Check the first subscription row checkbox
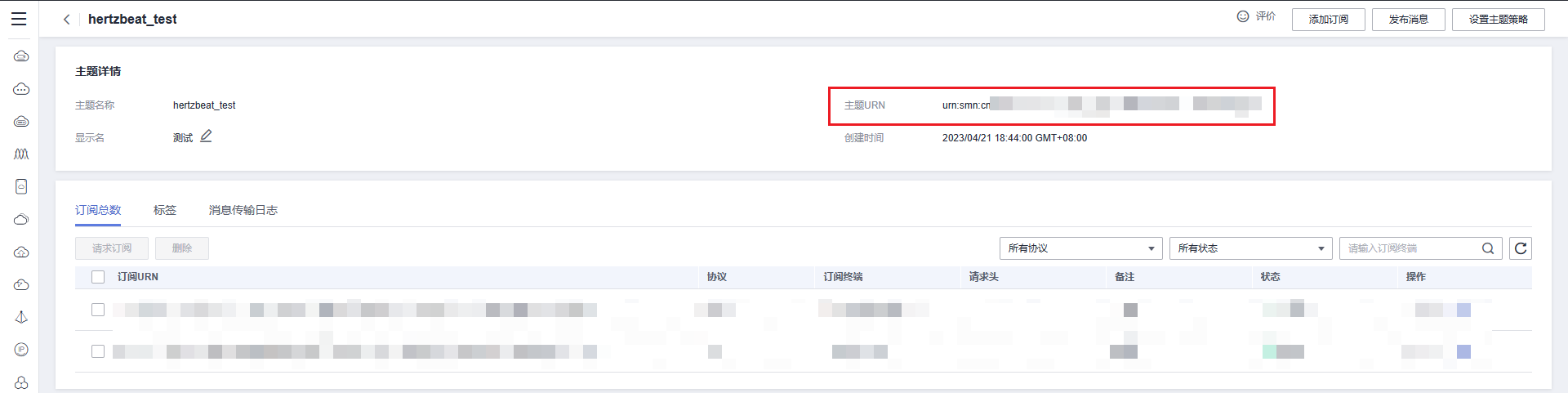 (x=98, y=310)
